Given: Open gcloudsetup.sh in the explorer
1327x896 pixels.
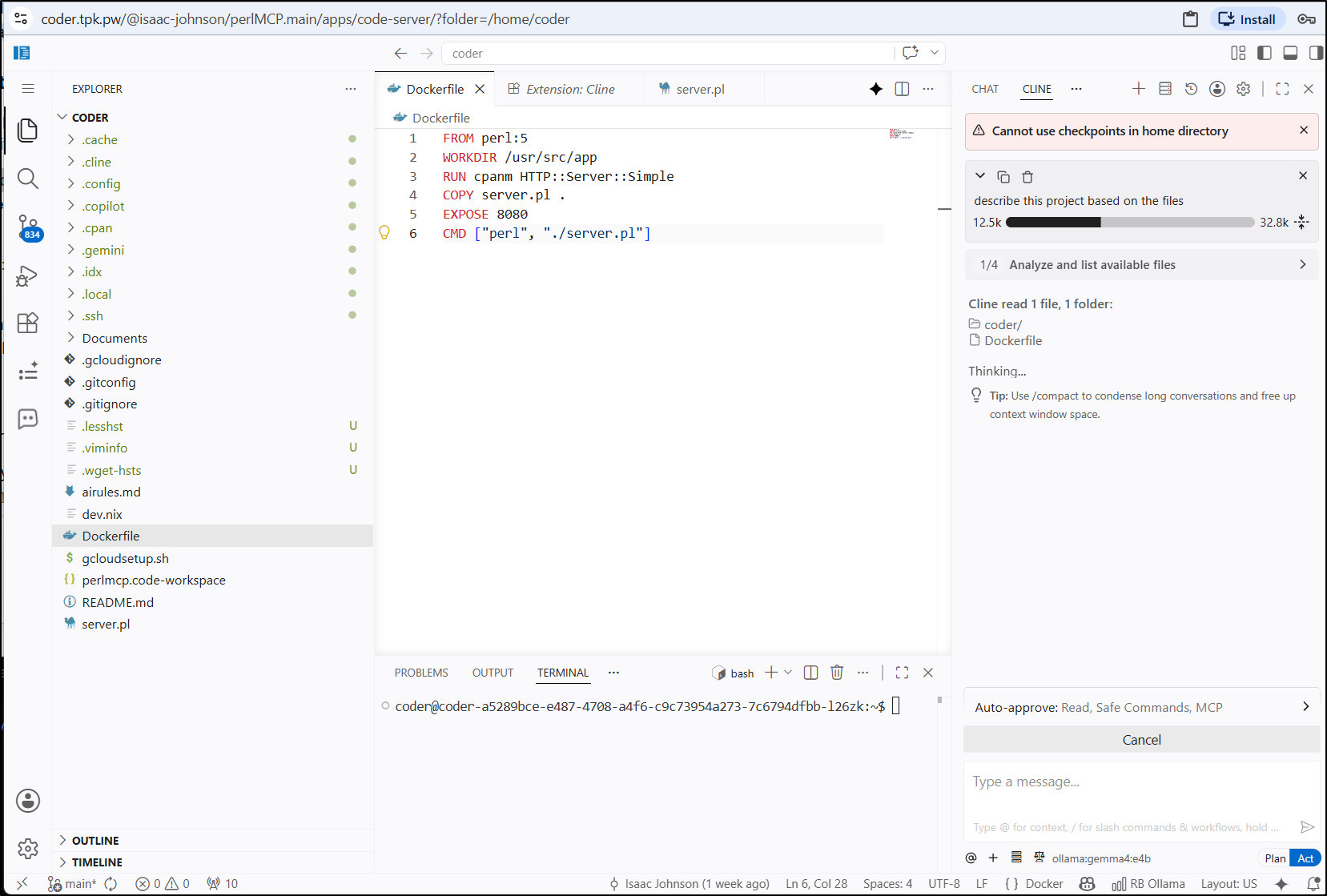Looking at the screenshot, I should (x=212, y=558).
